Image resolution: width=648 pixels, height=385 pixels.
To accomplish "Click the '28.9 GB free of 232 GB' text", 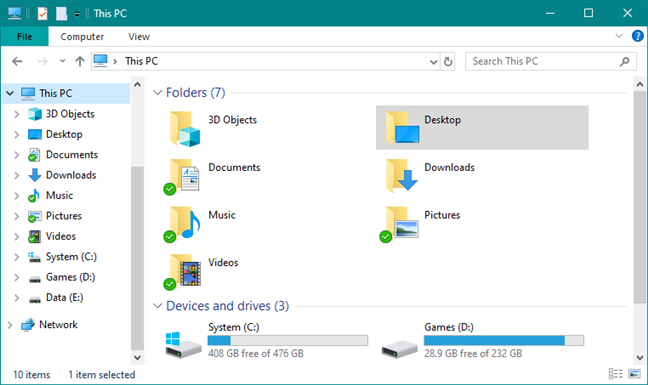I will pos(473,354).
